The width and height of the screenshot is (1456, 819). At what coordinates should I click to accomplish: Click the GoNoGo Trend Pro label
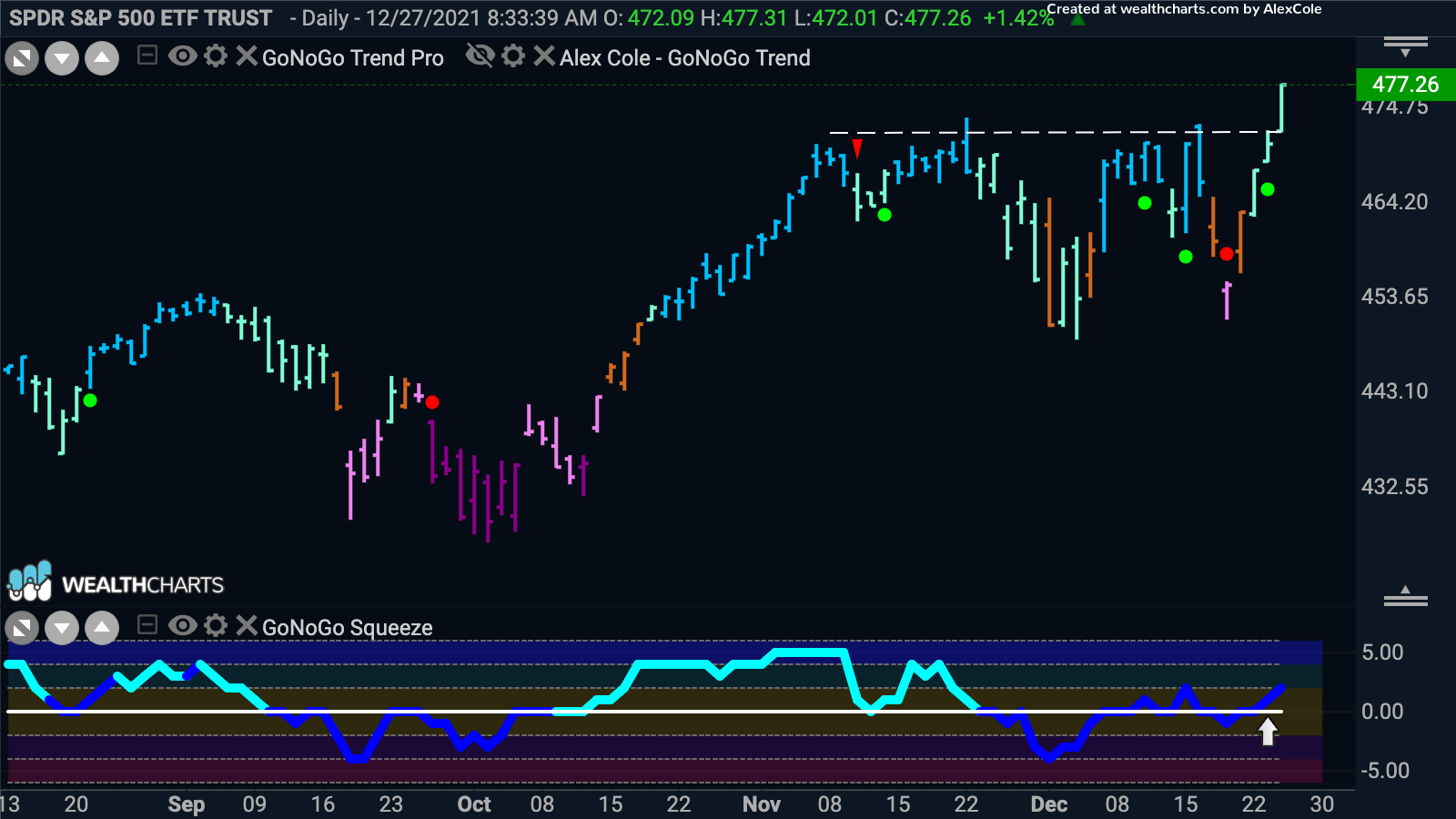tap(353, 58)
